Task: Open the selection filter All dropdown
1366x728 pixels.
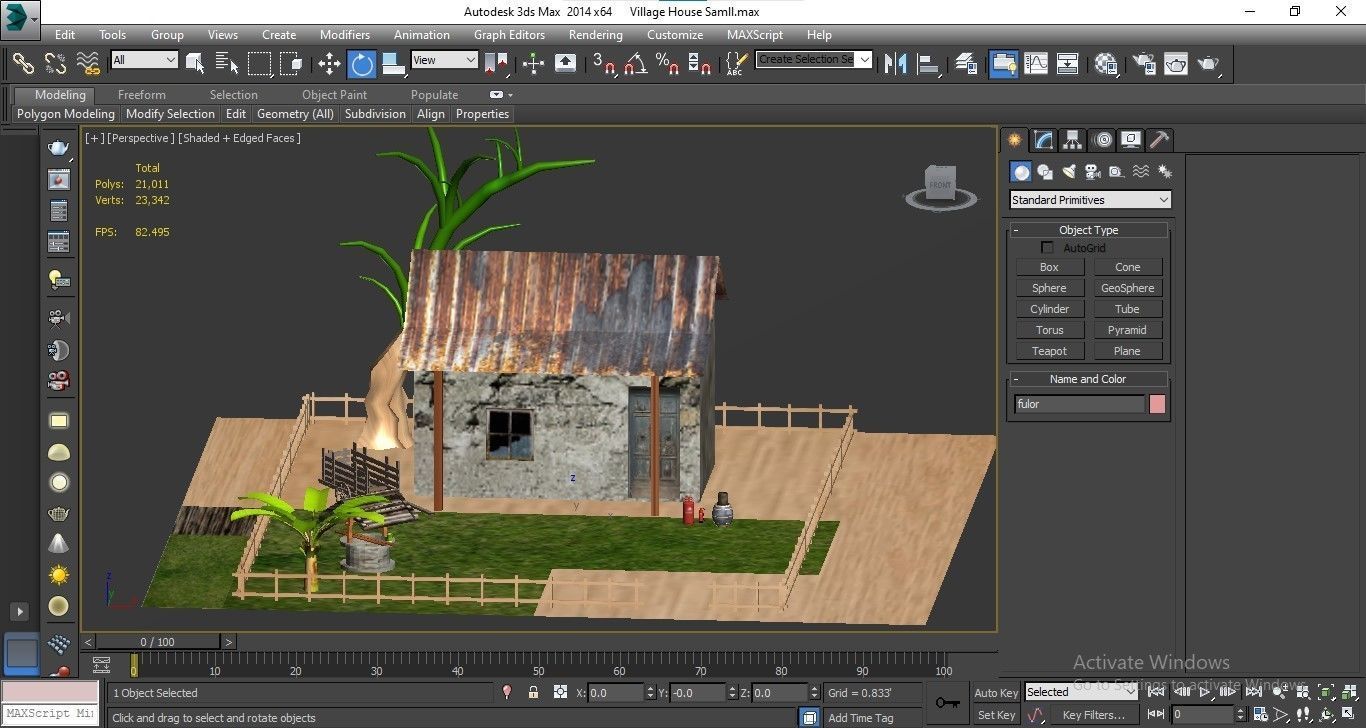Action: point(144,60)
